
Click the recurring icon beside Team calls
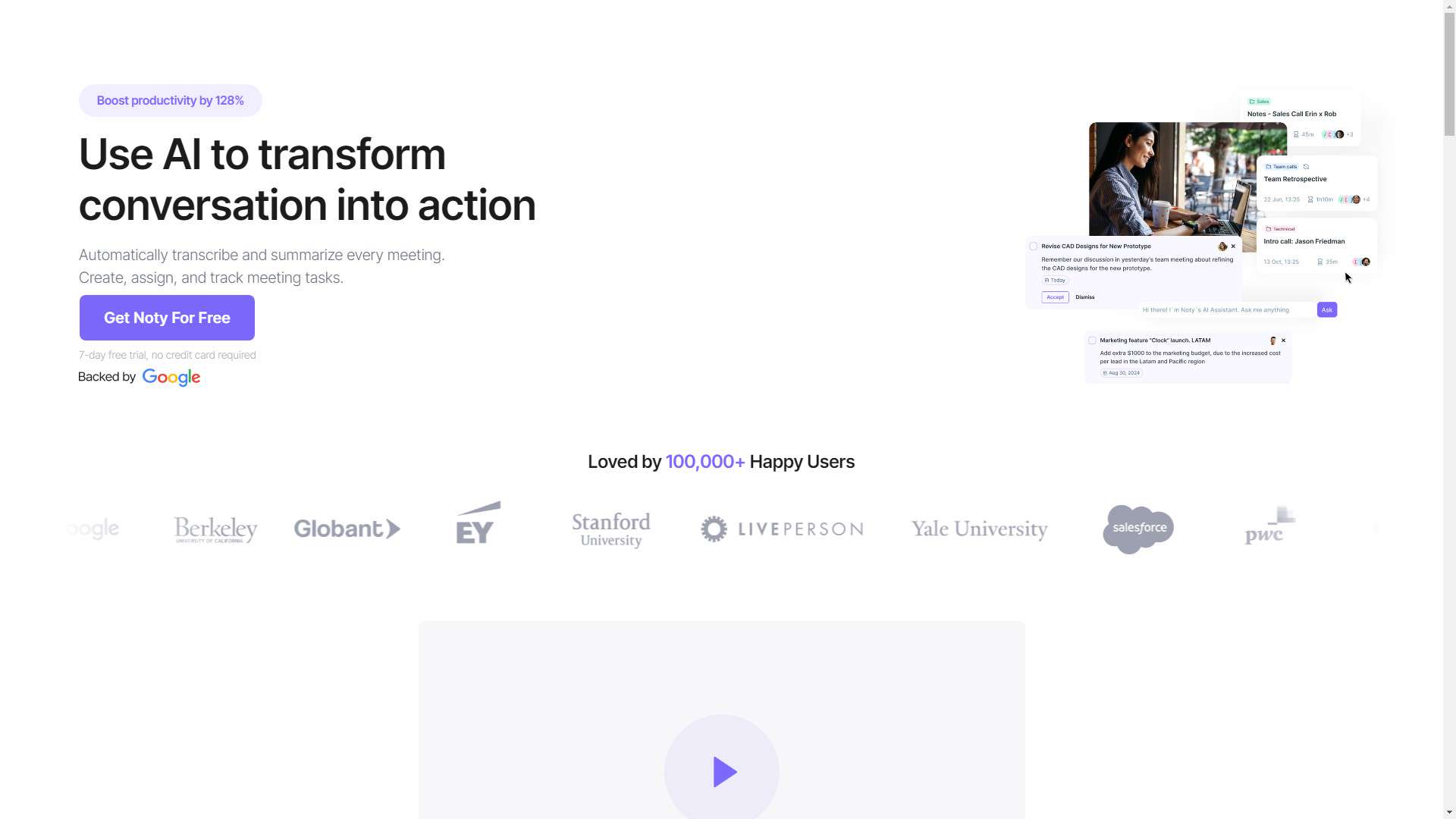[x=1306, y=167]
